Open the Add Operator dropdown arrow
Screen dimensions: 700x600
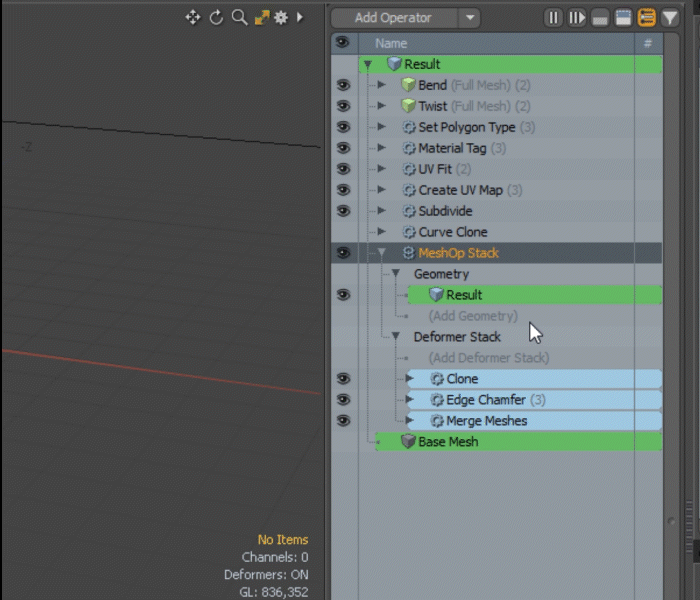(470, 18)
